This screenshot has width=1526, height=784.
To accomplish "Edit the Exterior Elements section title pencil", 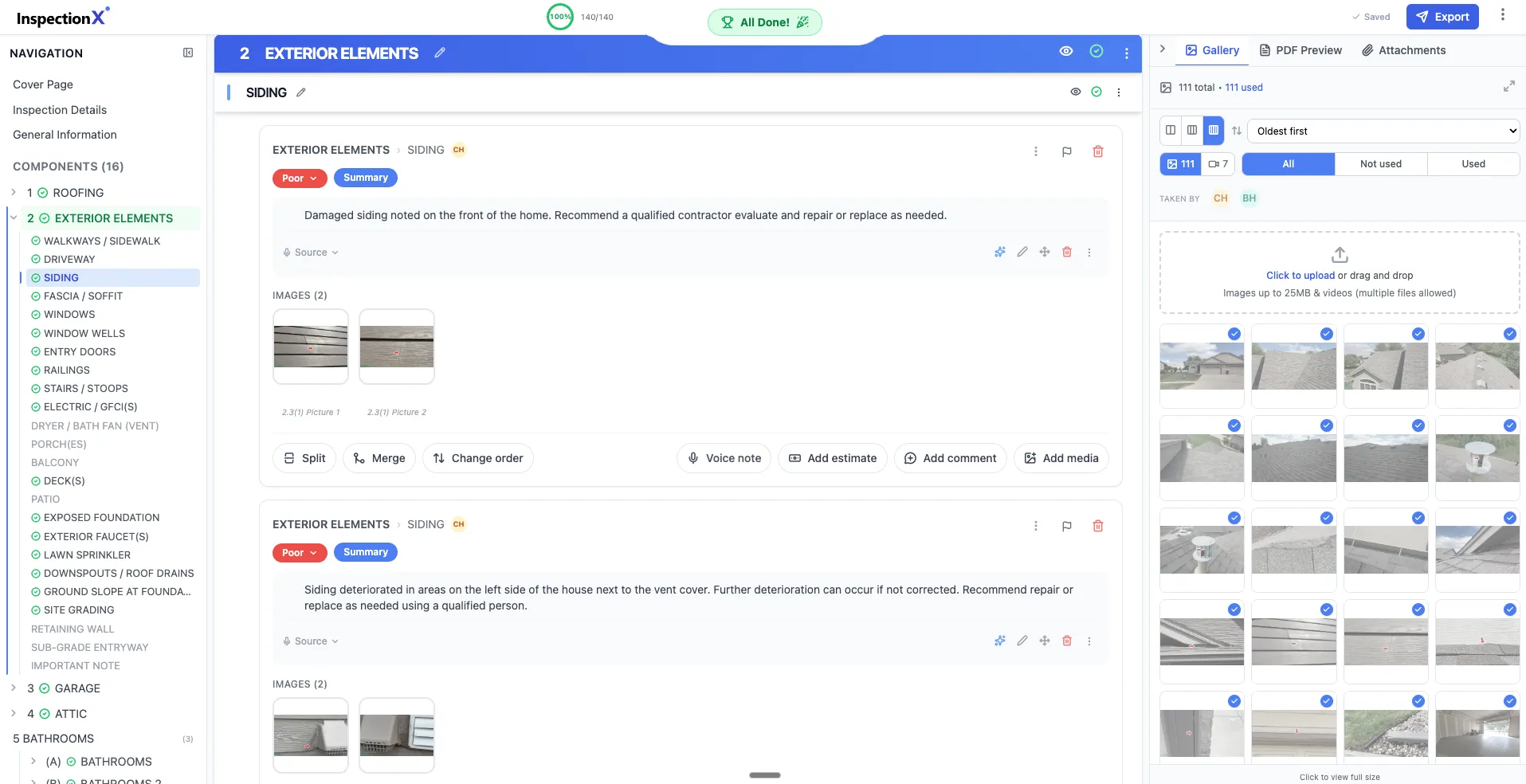I will coord(440,53).
